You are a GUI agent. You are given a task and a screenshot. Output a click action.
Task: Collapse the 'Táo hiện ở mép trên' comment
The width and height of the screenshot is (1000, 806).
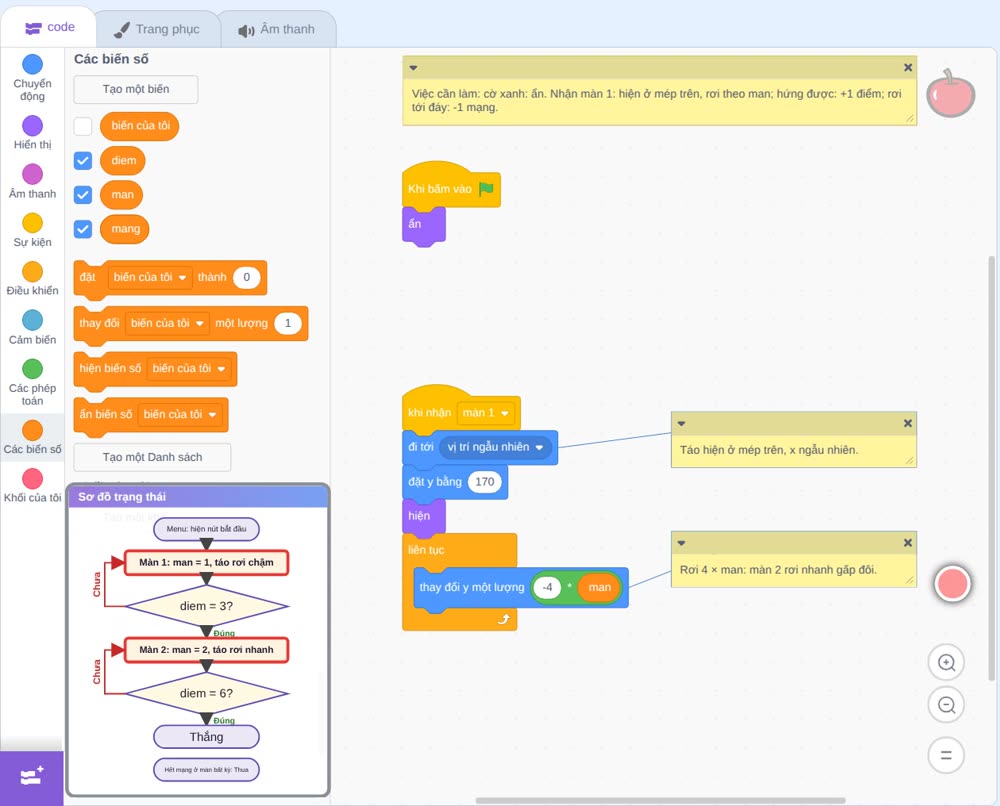[x=681, y=423]
